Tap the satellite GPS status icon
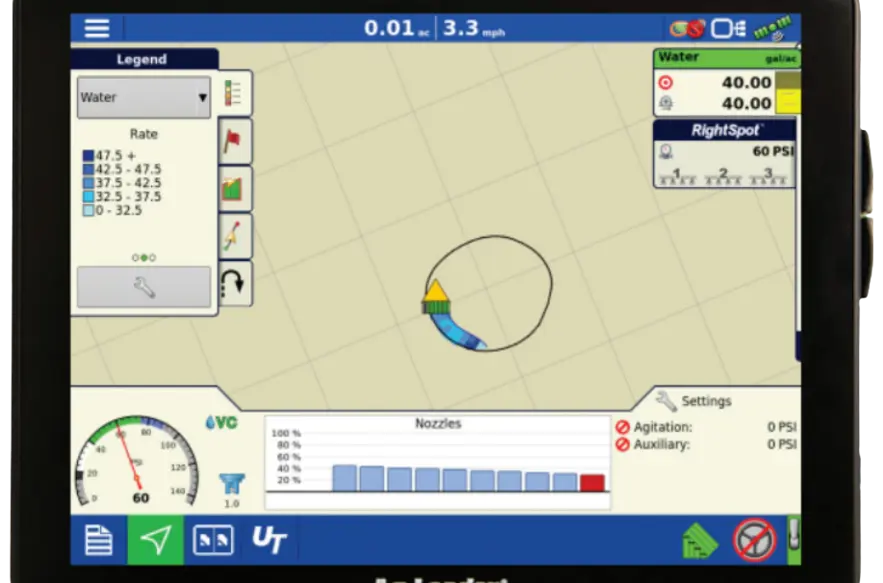The width and height of the screenshot is (883, 583). point(774,28)
